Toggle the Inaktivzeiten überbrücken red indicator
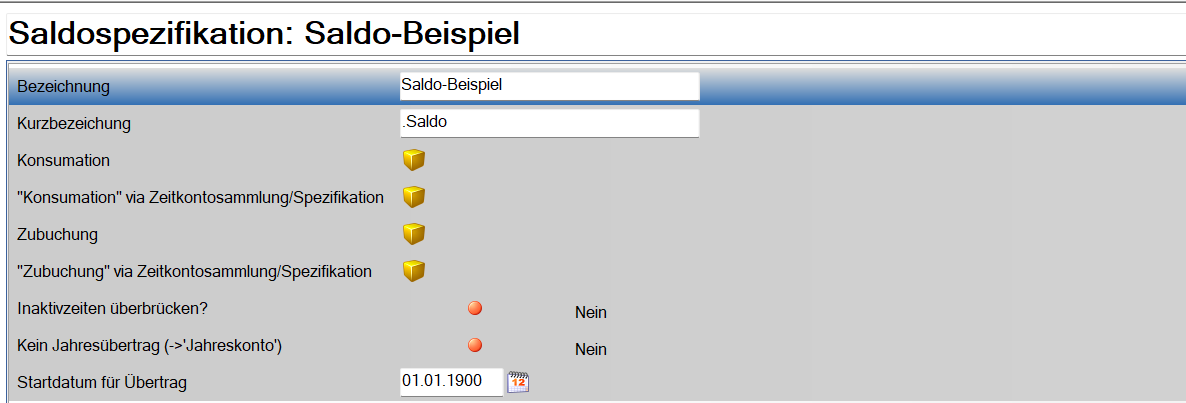The height and width of the screenshot is (403, 1186). [475, 308]
